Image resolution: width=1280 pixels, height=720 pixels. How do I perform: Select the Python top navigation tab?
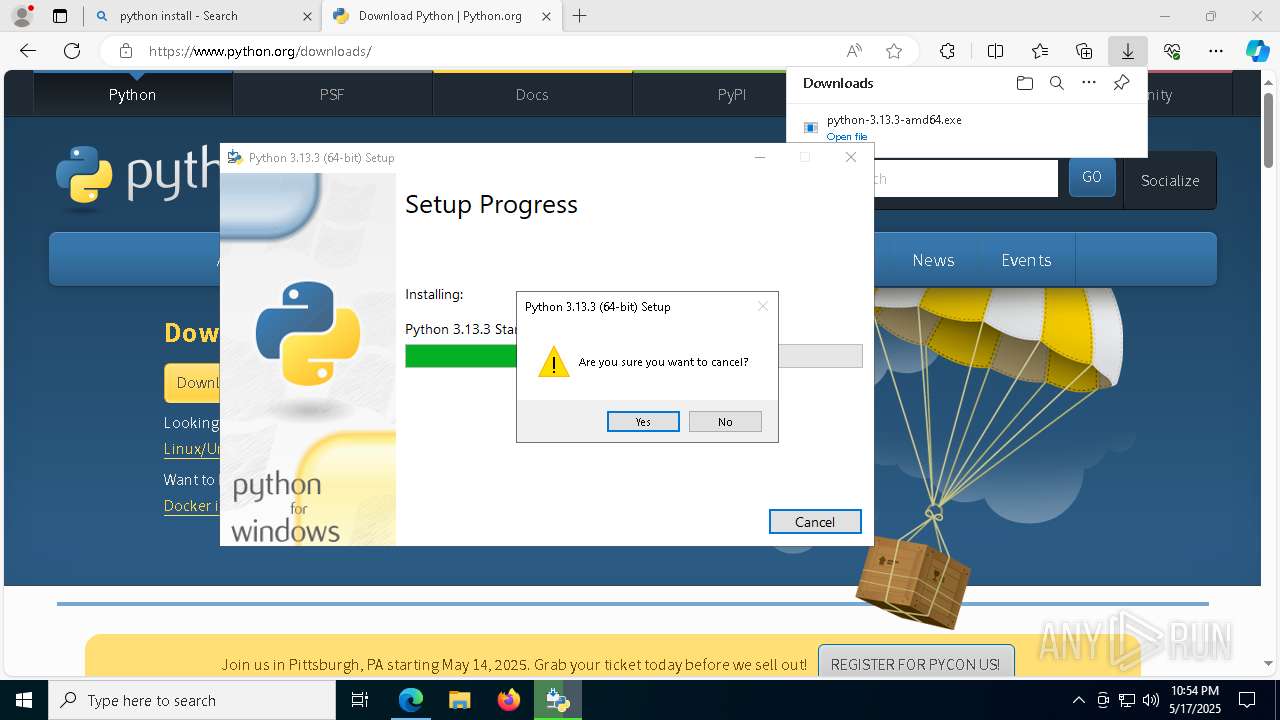[133, 94]
